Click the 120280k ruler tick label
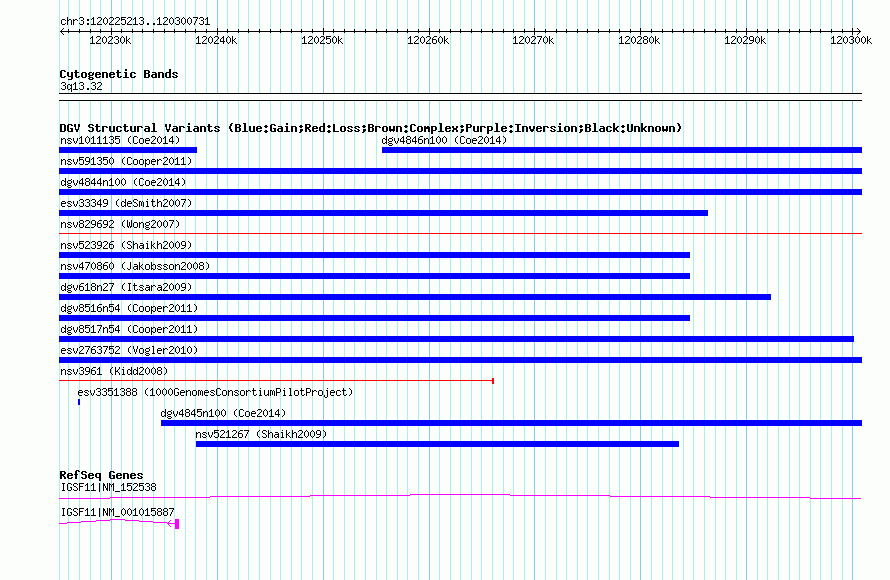 tap(639, 40)
